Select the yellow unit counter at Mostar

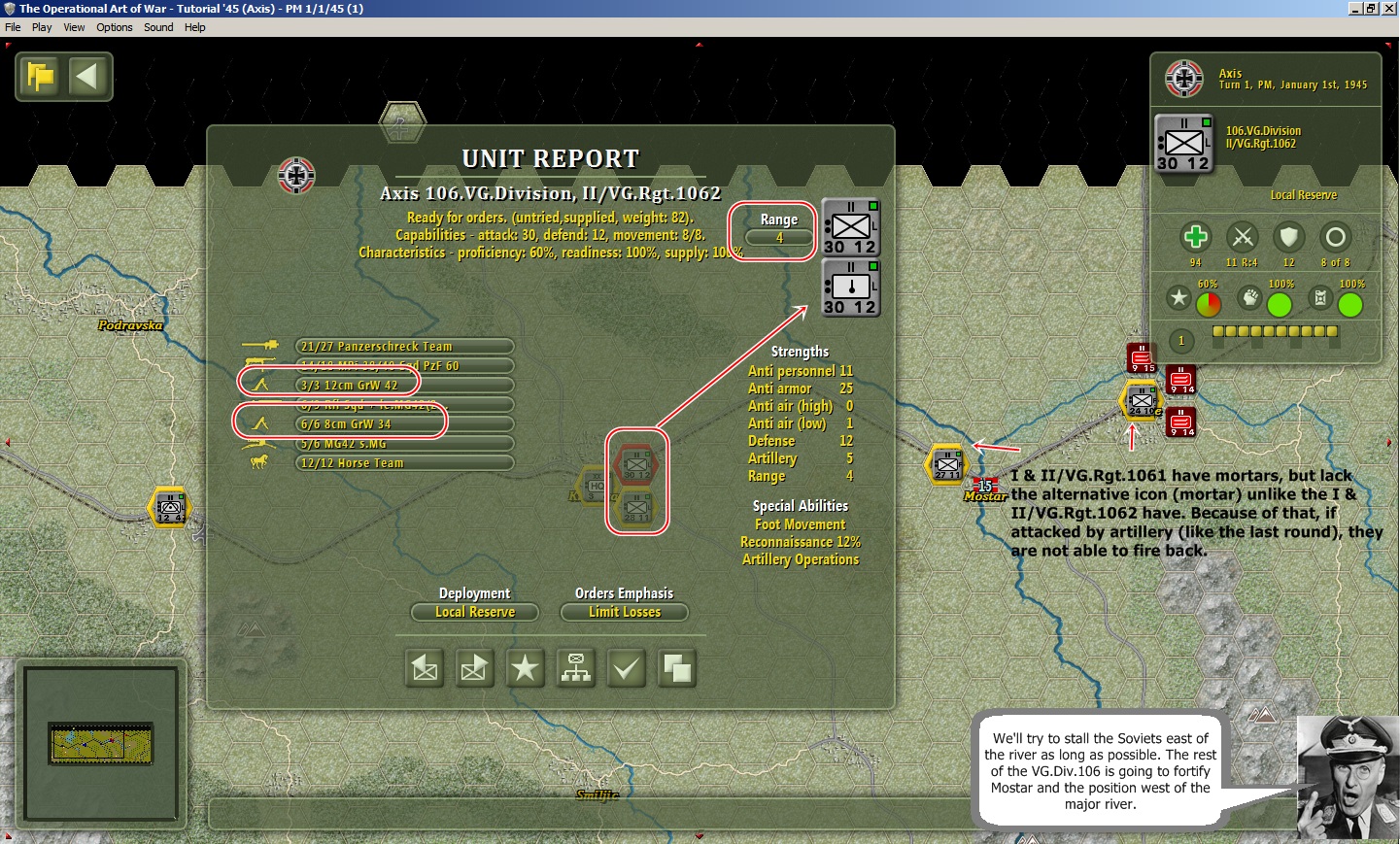[x=947, y=464]
